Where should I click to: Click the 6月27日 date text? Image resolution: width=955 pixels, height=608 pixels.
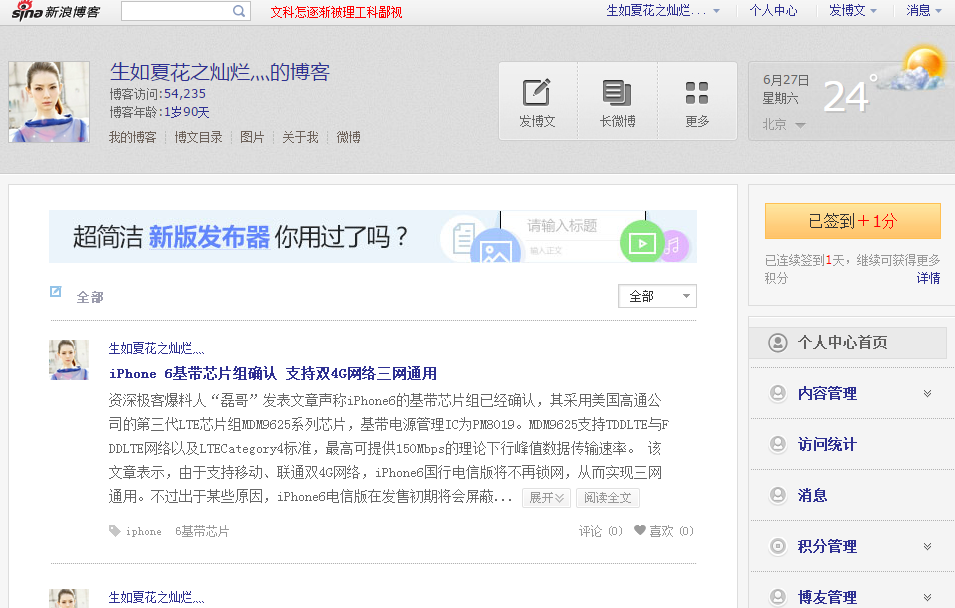[x=786, y=80]
